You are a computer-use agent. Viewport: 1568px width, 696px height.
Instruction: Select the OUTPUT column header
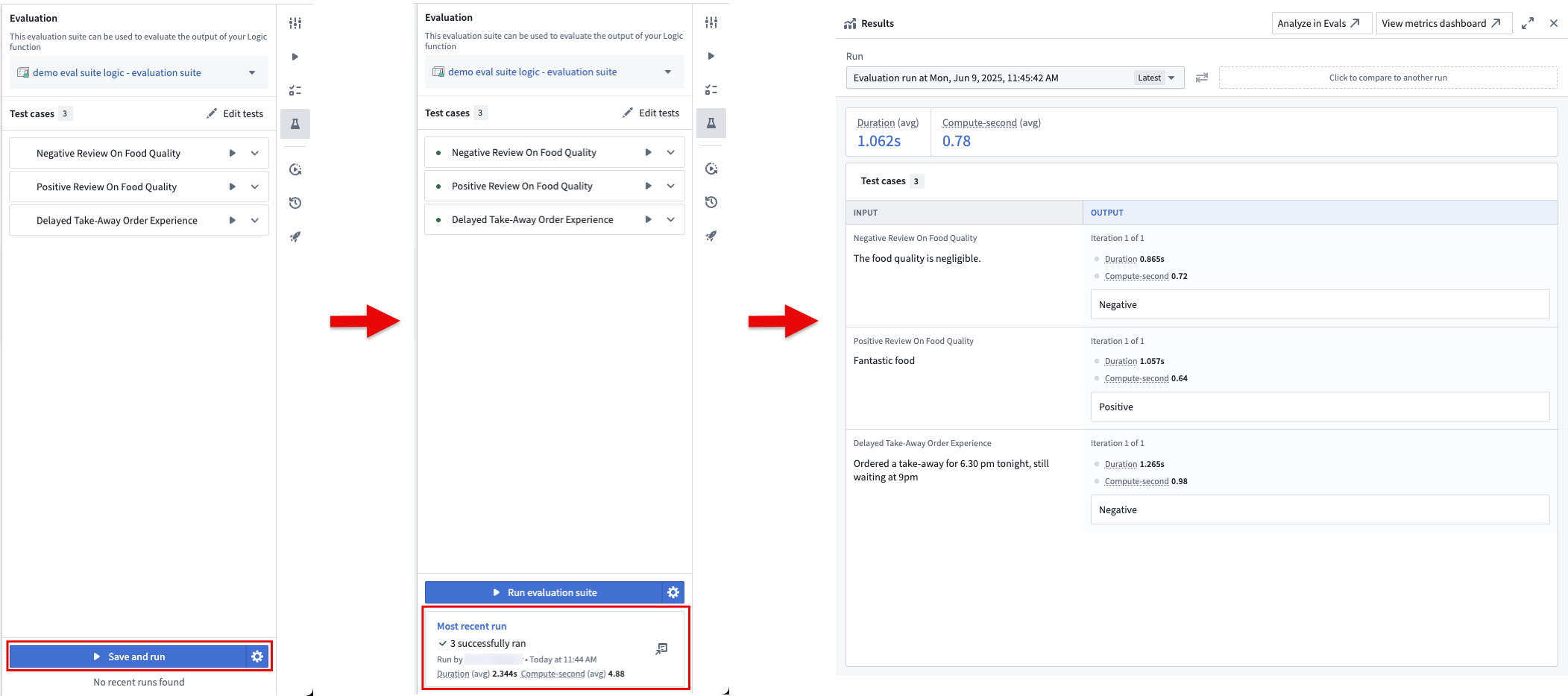coord(1106,213)
